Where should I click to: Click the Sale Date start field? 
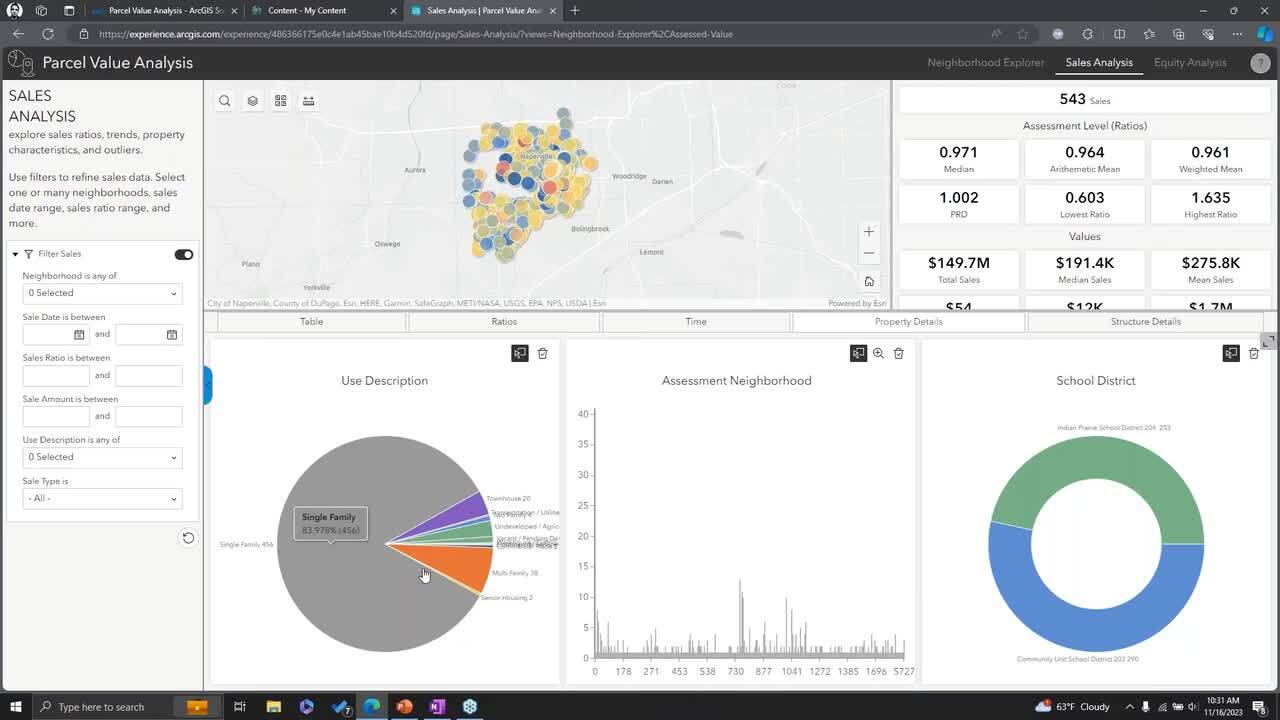[x=50, y=335]
